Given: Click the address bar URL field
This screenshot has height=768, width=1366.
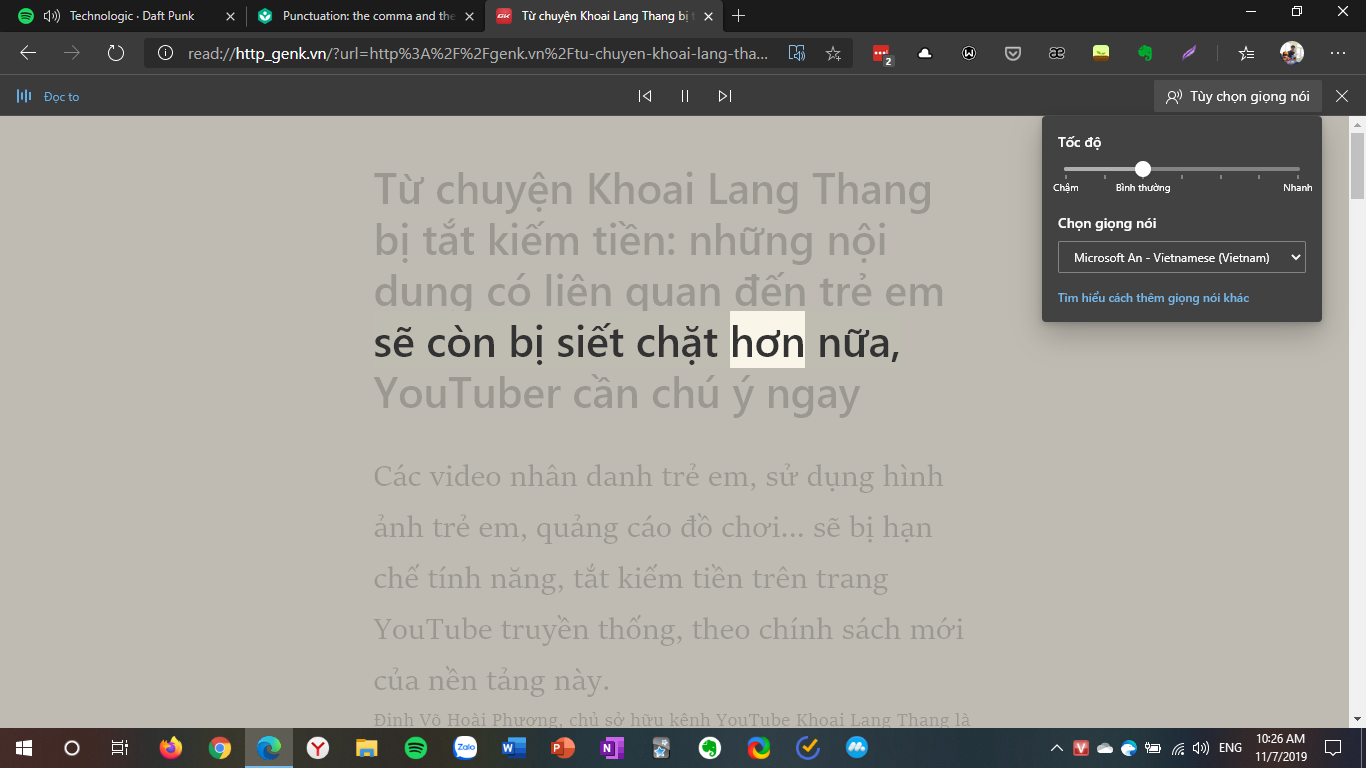Looking at the screenshot, I should (478, 53).
